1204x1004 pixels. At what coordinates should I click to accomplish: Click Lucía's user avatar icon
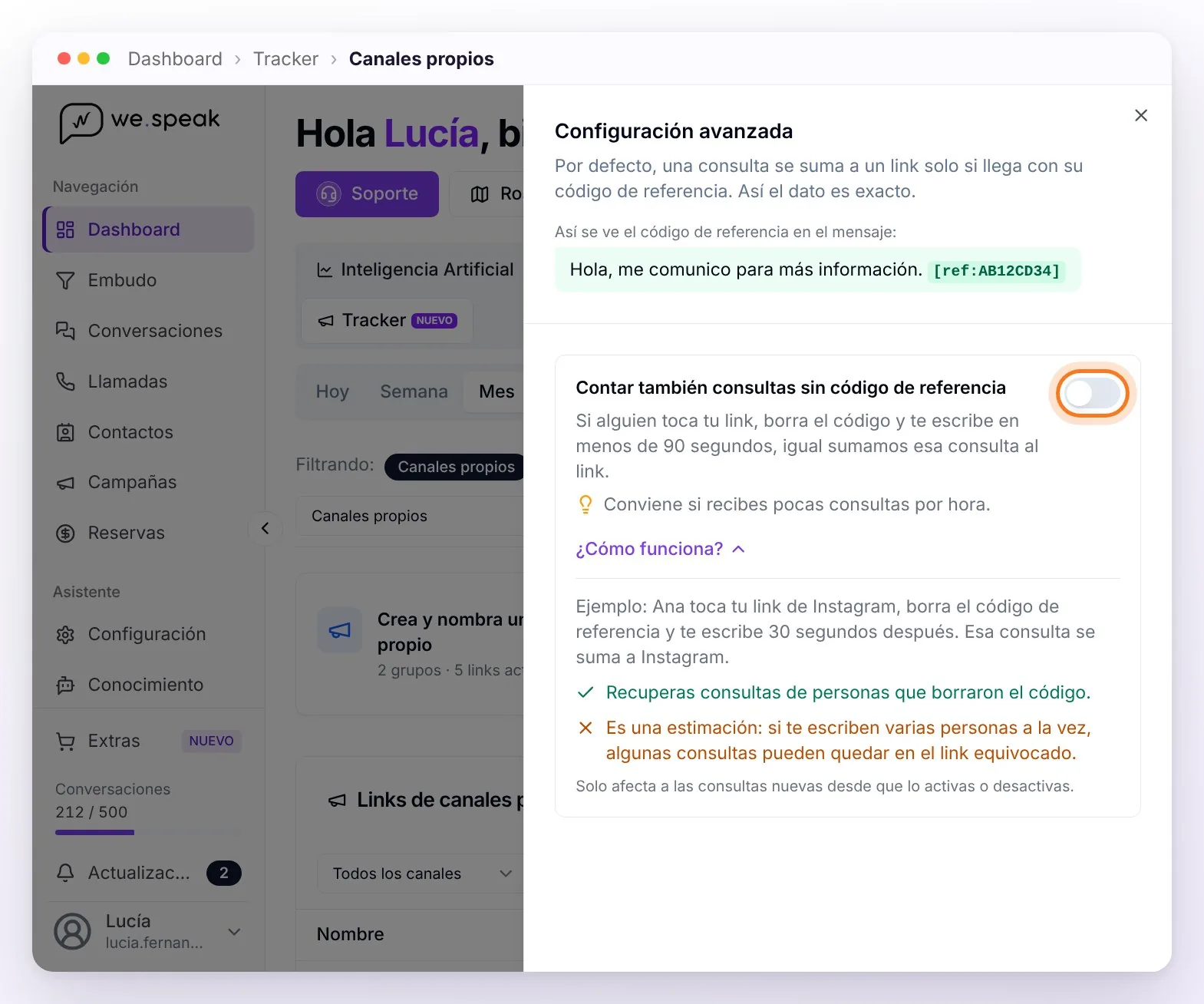pos(72,931)
